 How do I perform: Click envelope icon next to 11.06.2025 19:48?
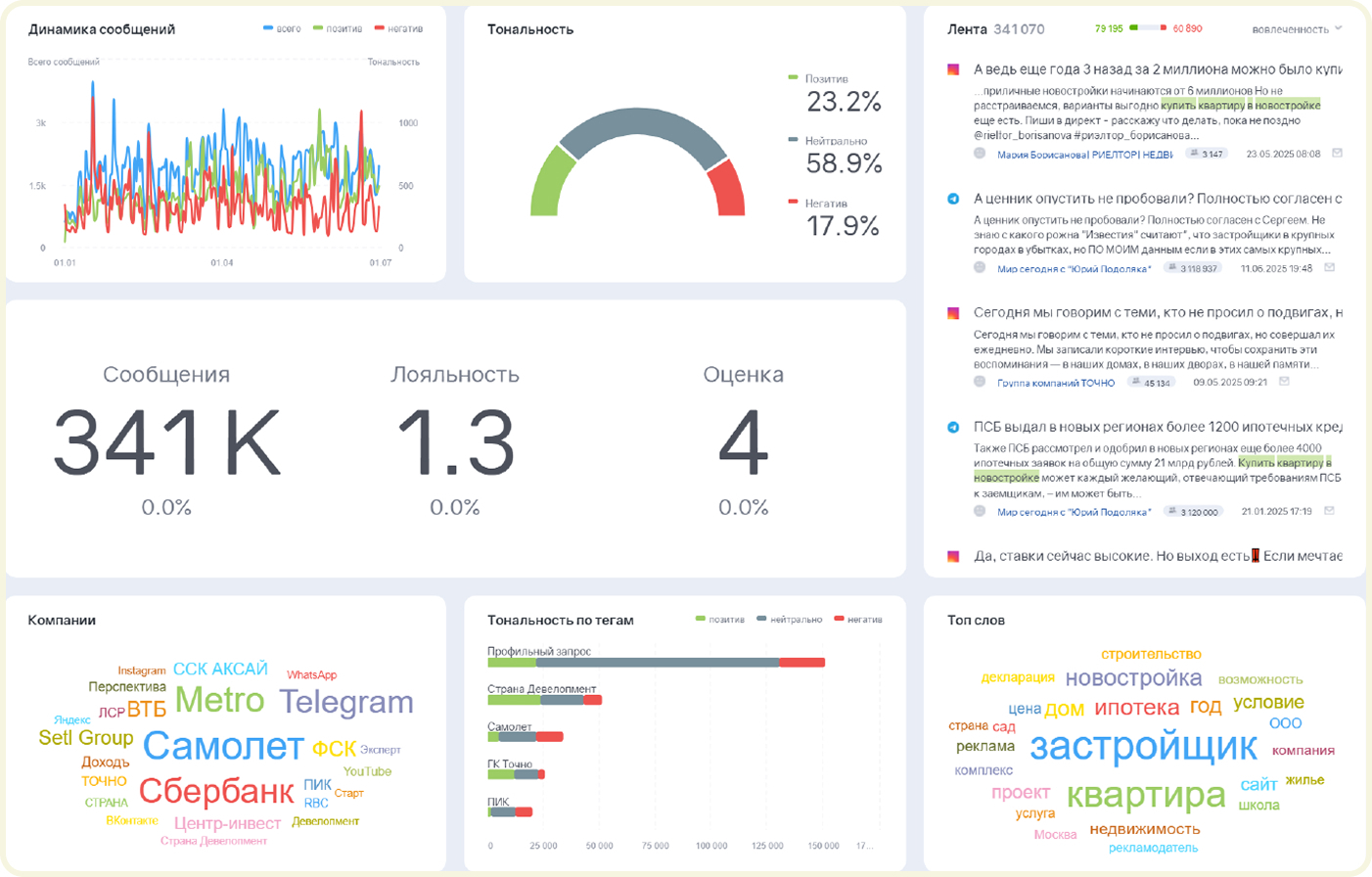(x=1329, y=267)
